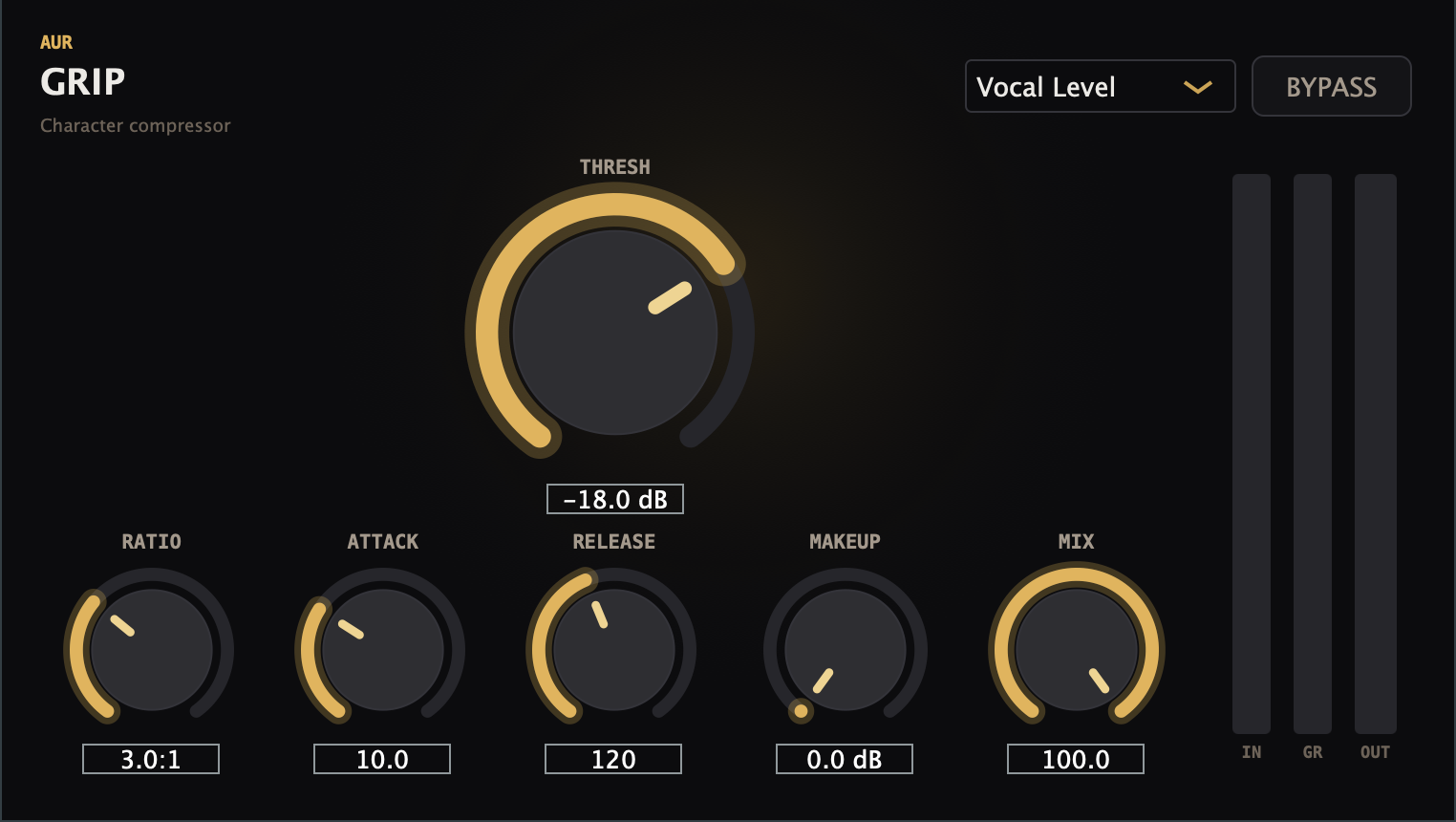The height and width of the screenshot is (822, 1456).
Task: Click the GRIP plugin title
Action: point(83,82)
